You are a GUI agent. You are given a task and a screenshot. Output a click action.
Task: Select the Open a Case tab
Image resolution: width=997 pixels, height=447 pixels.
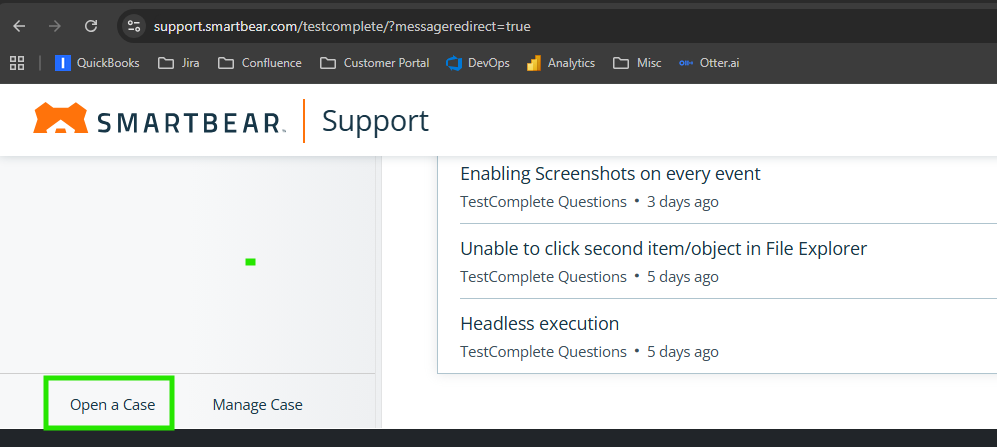coord(112,405)
